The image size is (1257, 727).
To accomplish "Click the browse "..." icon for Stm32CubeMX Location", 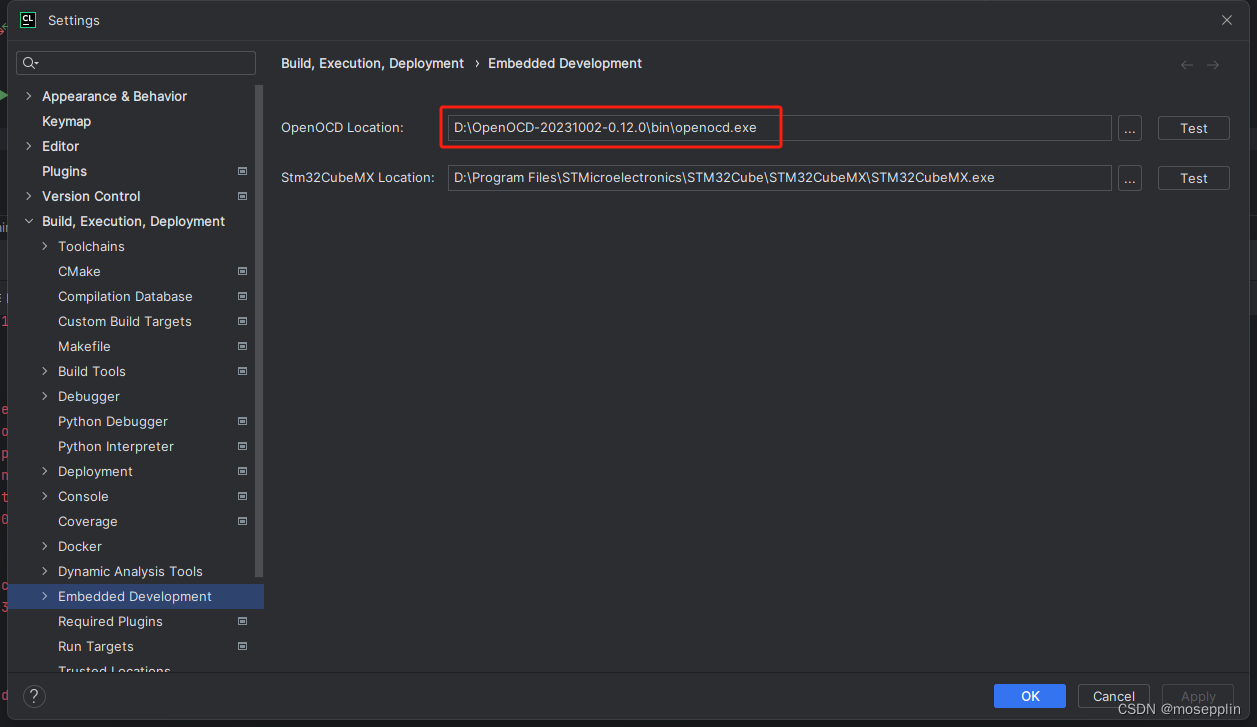I will click(x=1130, y=178).
